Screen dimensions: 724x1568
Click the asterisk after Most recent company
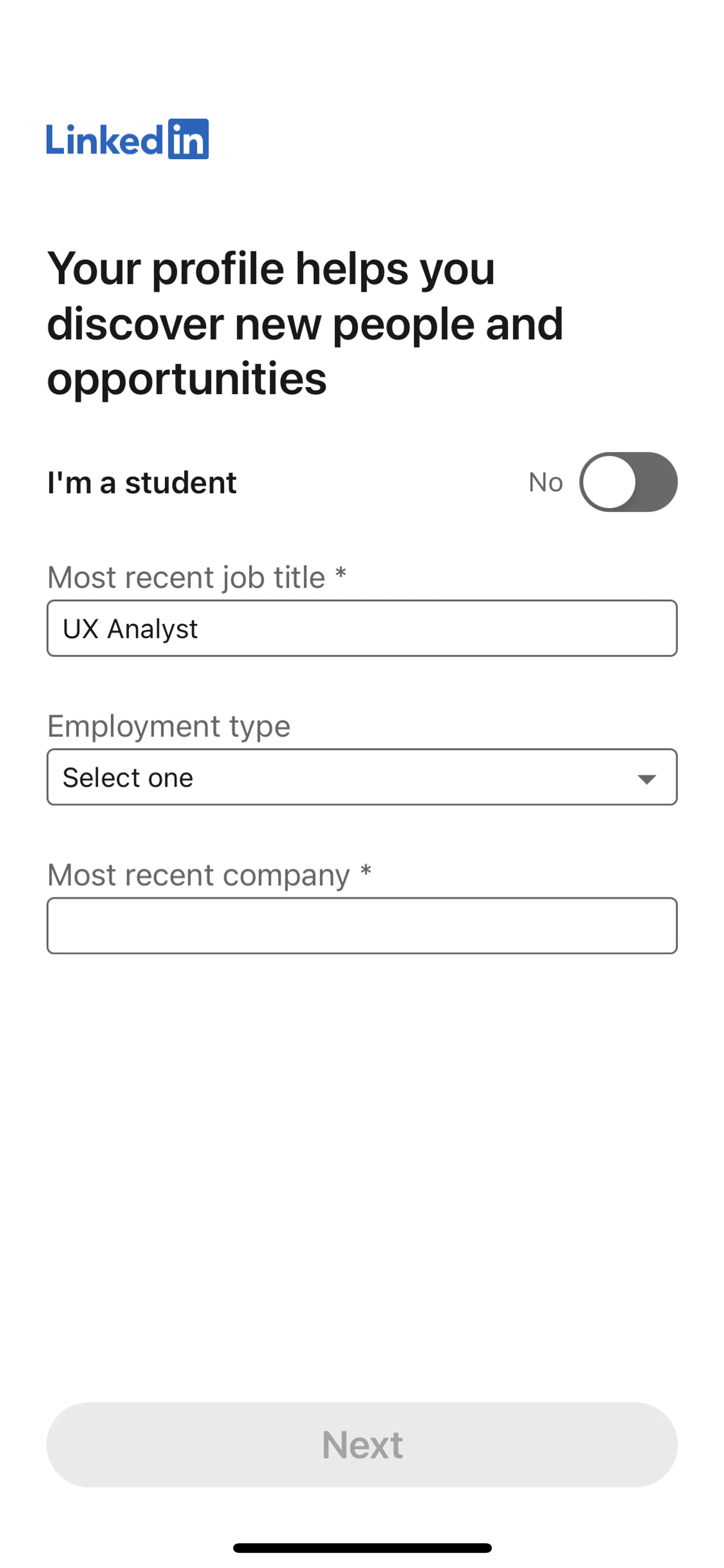click(x=366, y=871)
